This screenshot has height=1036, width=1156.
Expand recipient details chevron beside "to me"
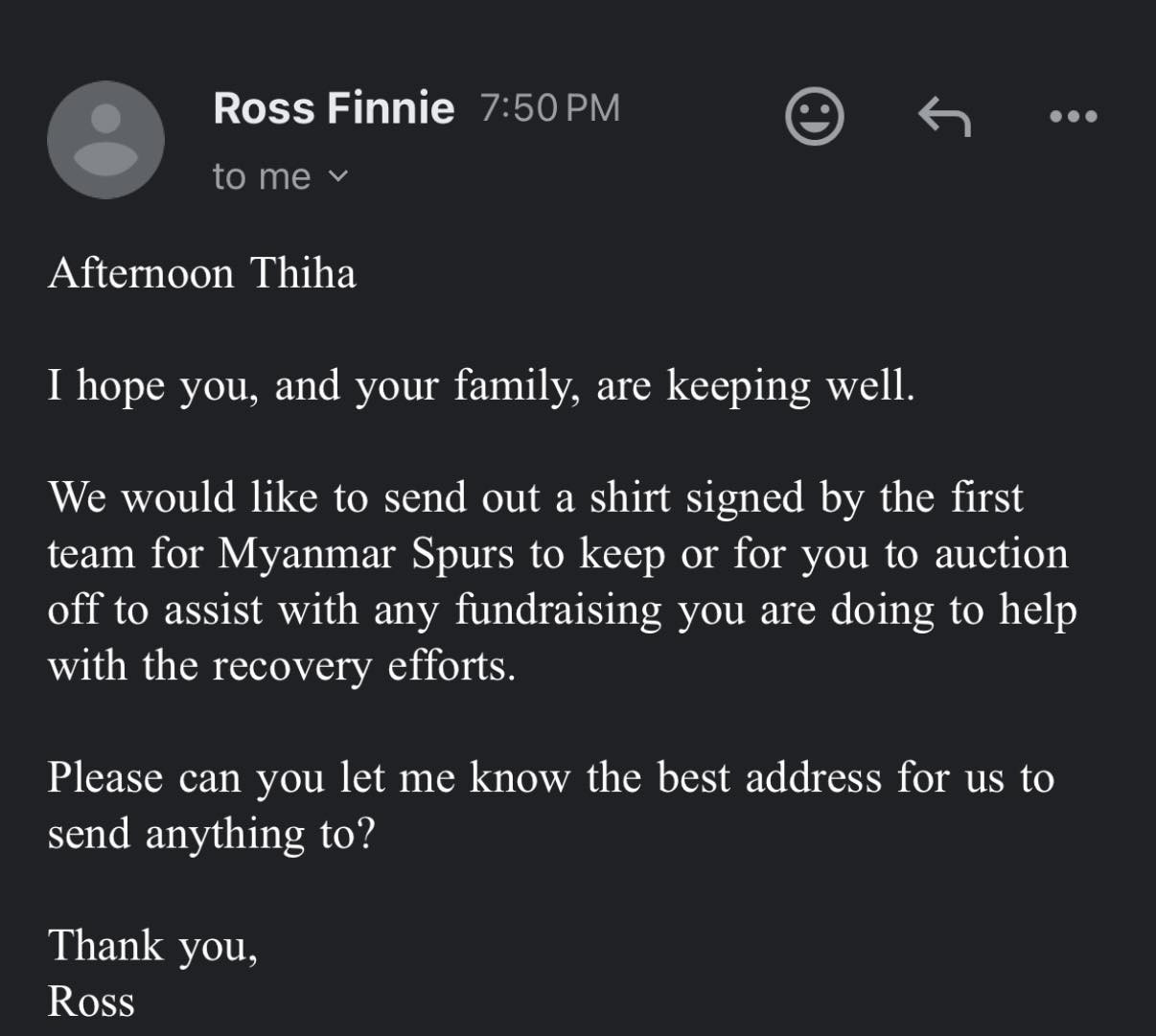click(338, 176)
